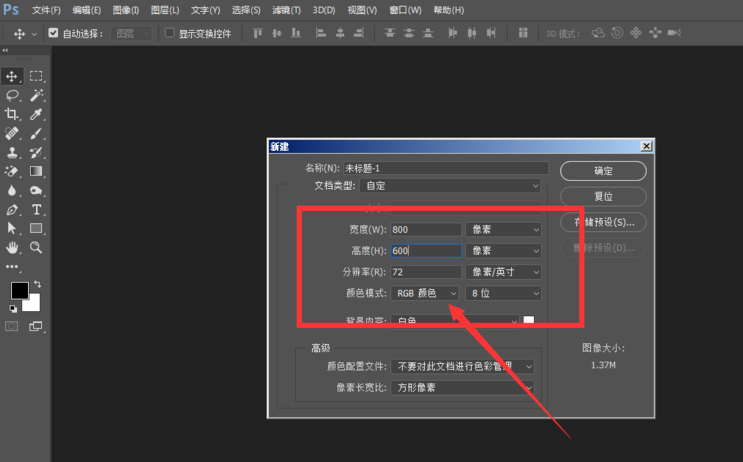Swap foreground and background colors
Screen dimensions: 743x462
(37, 284)
